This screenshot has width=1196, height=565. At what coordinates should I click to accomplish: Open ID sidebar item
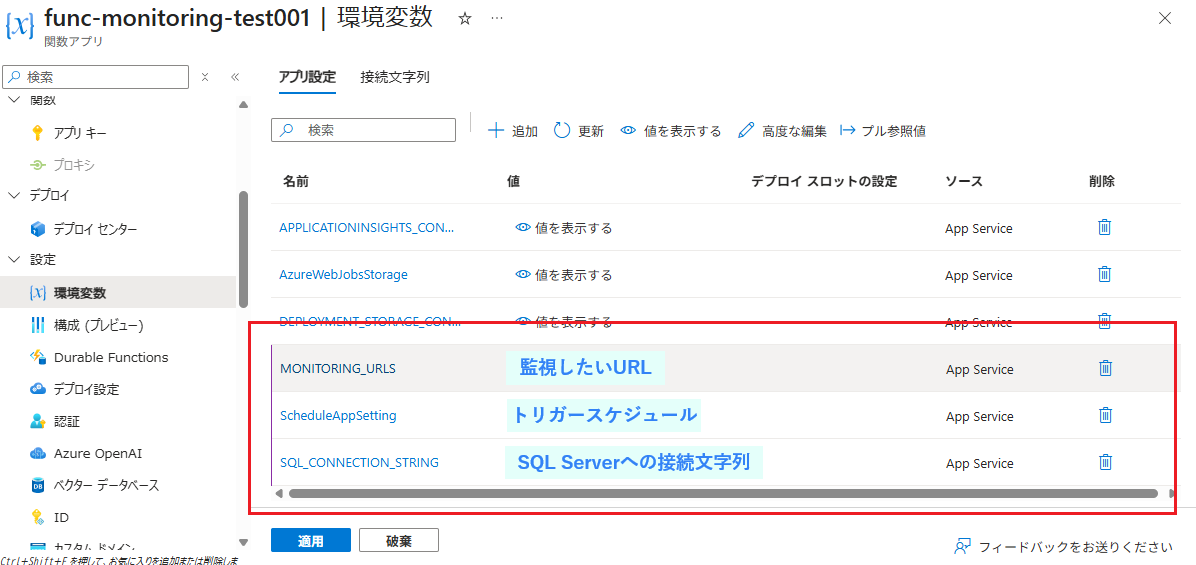(x=61, y=518)
